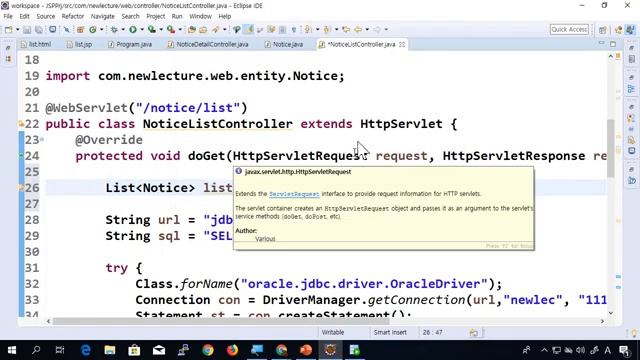Viewport: 640px width, 360px height.
Task: Switch to the Notice.java editor tab
Action: (284, 44)
